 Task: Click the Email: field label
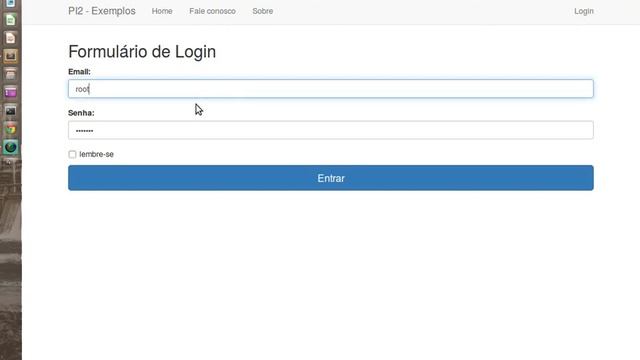[x=79, y=71]
